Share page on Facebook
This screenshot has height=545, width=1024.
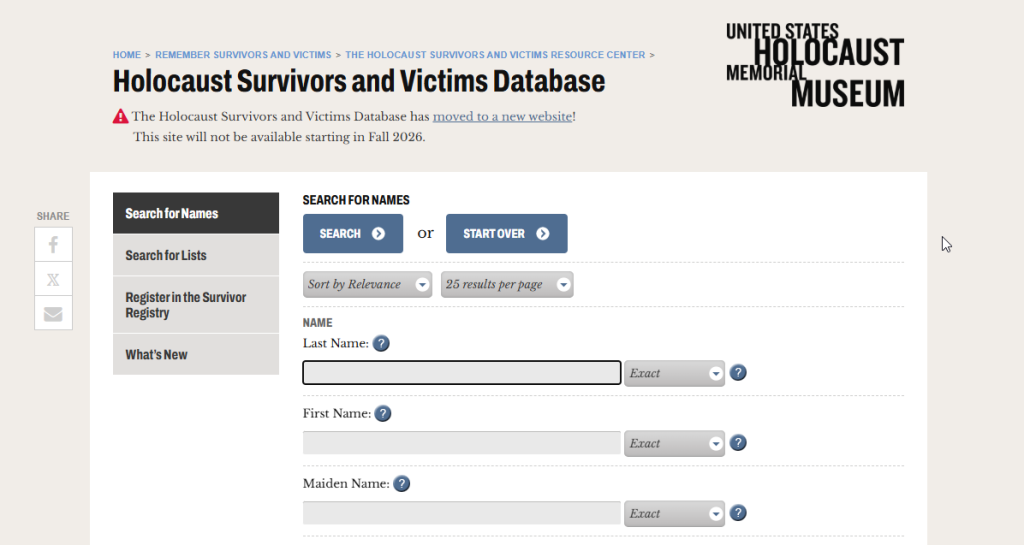coord(54,245)
